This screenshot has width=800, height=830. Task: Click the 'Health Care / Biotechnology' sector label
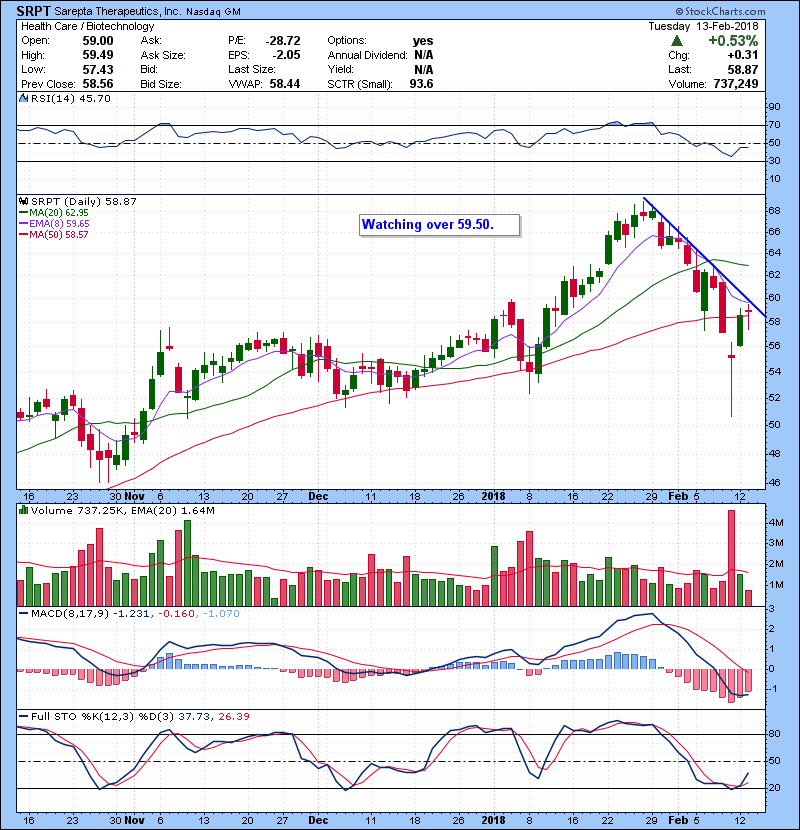(x=87, y=26)
